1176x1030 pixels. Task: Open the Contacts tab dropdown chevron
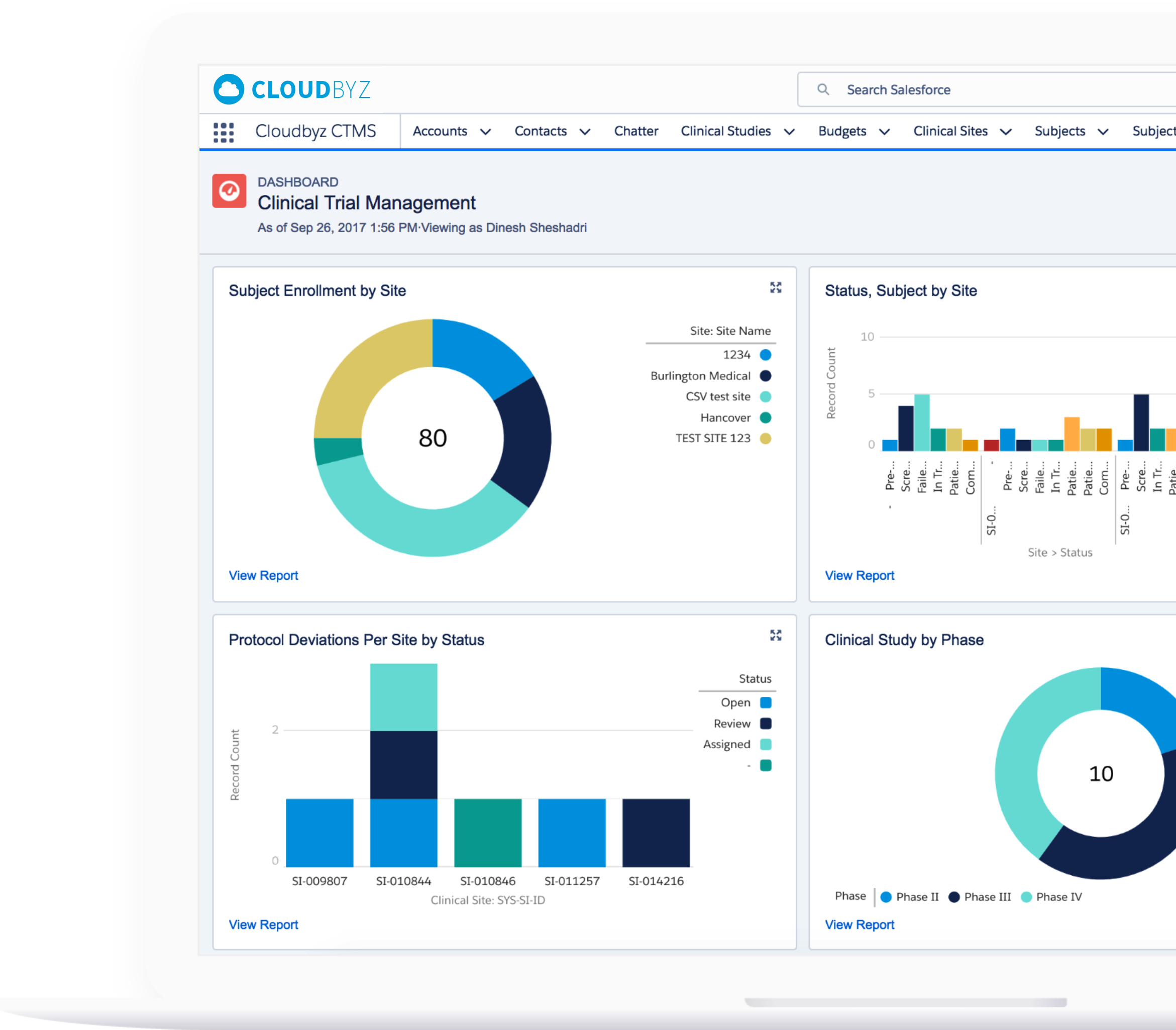click(585, 132)
